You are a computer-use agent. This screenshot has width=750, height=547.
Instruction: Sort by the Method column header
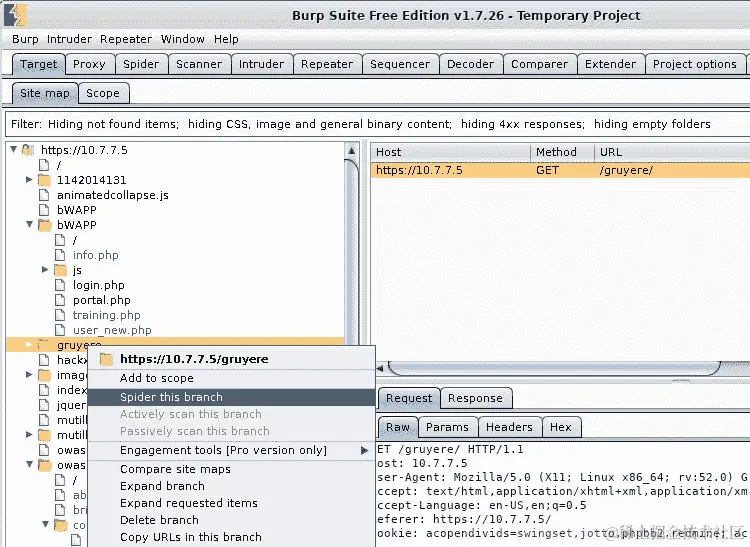(562, 153)
